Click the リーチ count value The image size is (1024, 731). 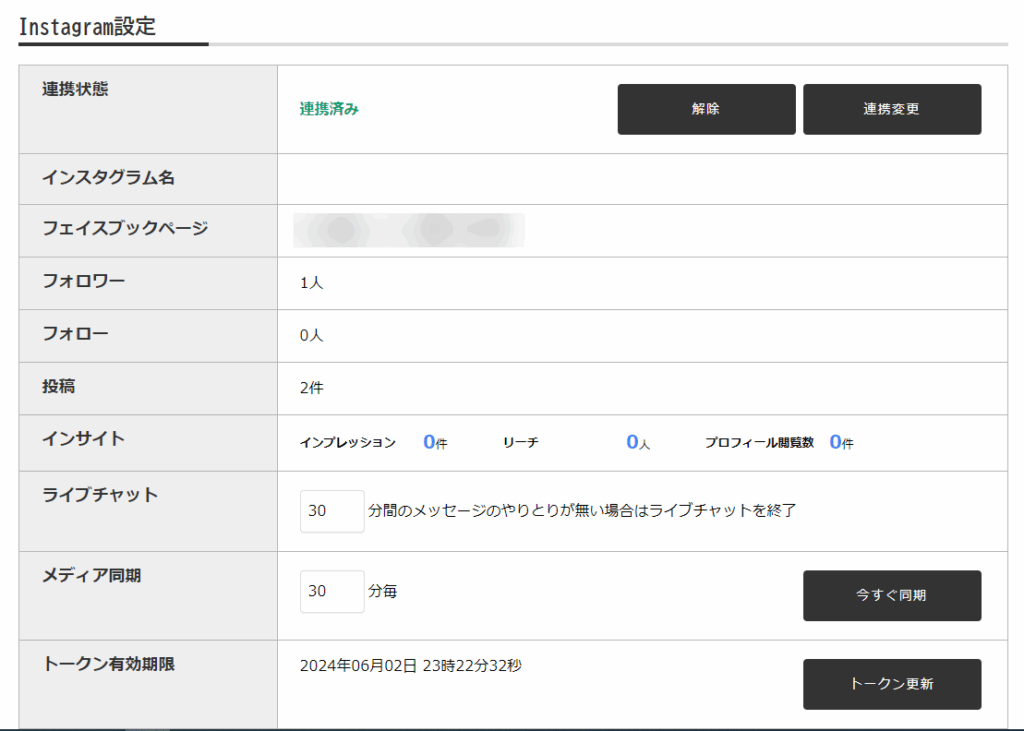click(x=633, y=442)
